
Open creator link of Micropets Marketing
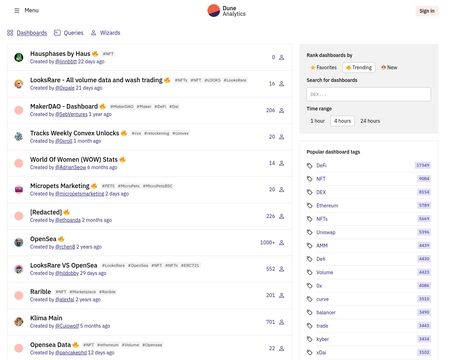coord(80,194)
